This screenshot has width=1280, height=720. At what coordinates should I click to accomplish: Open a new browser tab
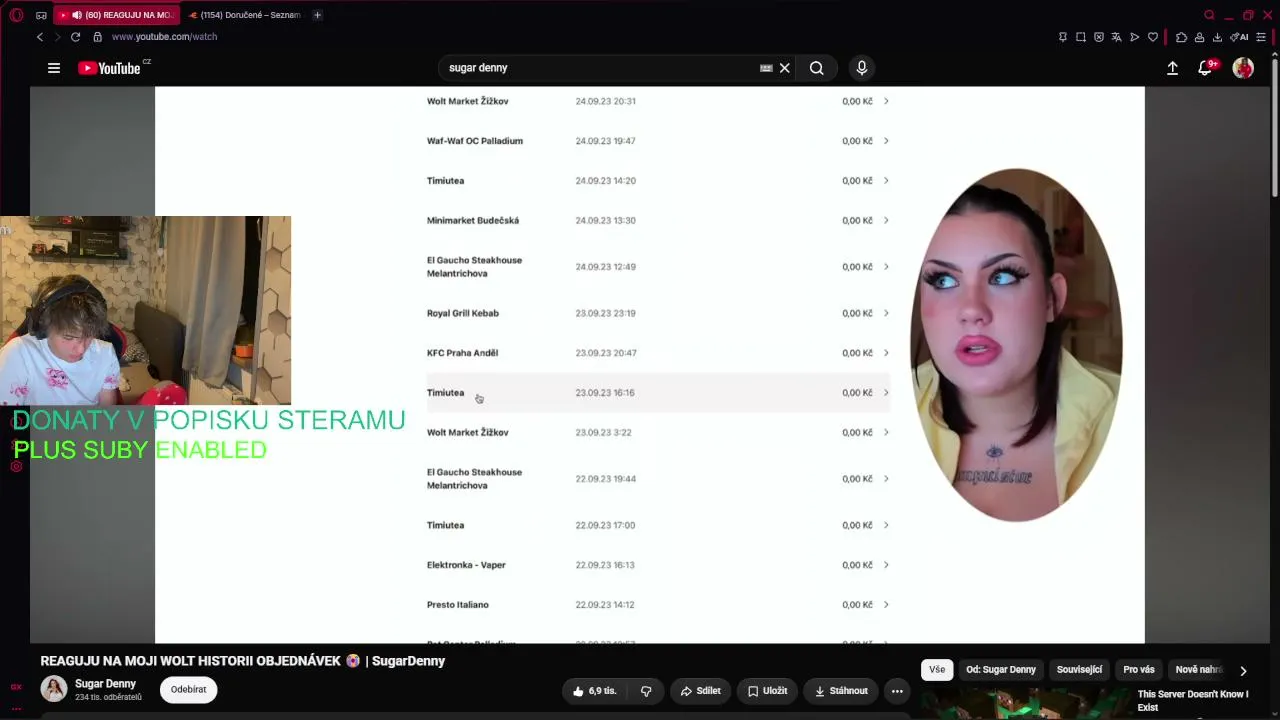coord(317,15)
